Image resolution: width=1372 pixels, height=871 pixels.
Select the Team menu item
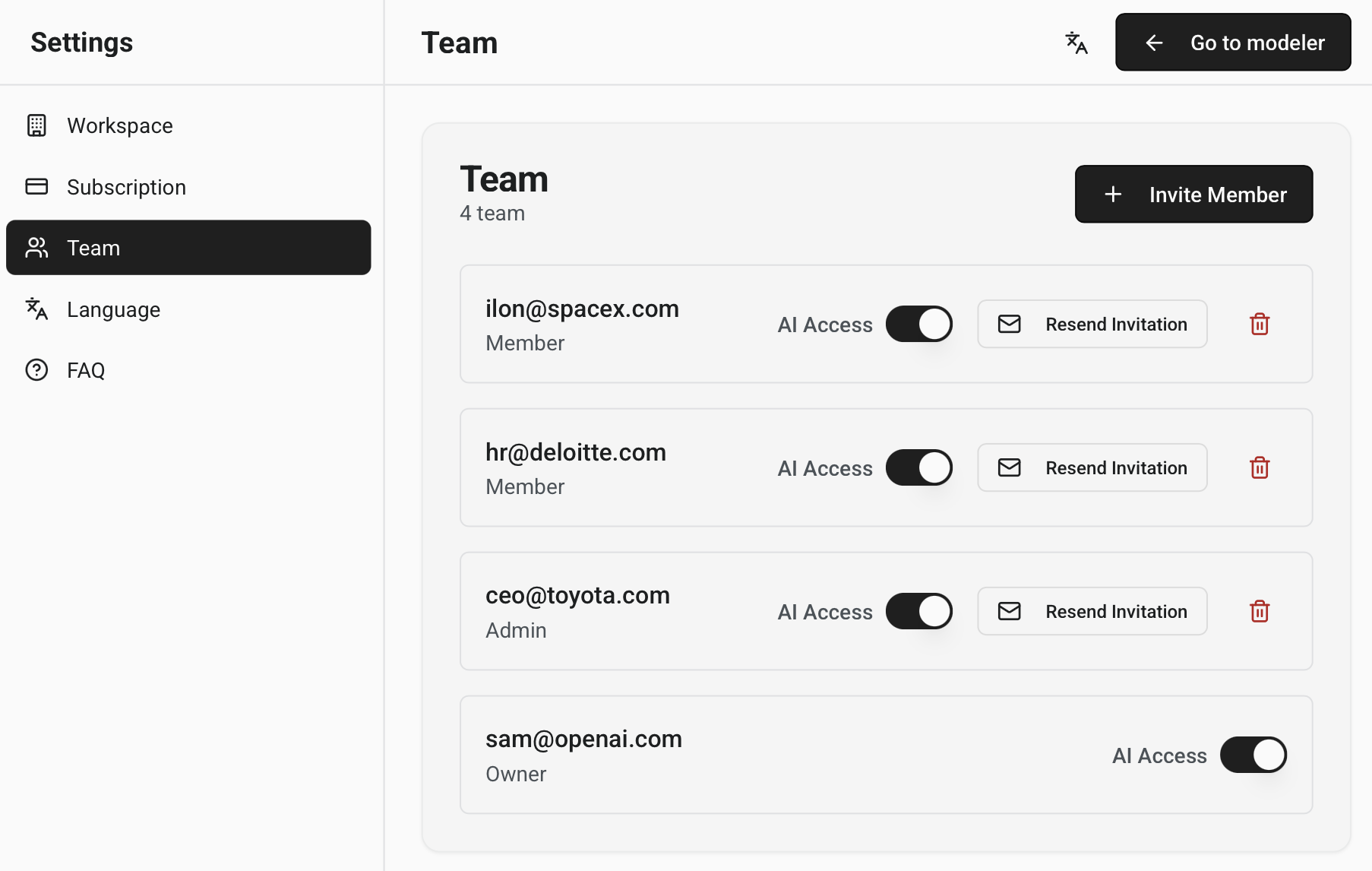[188, 248]
